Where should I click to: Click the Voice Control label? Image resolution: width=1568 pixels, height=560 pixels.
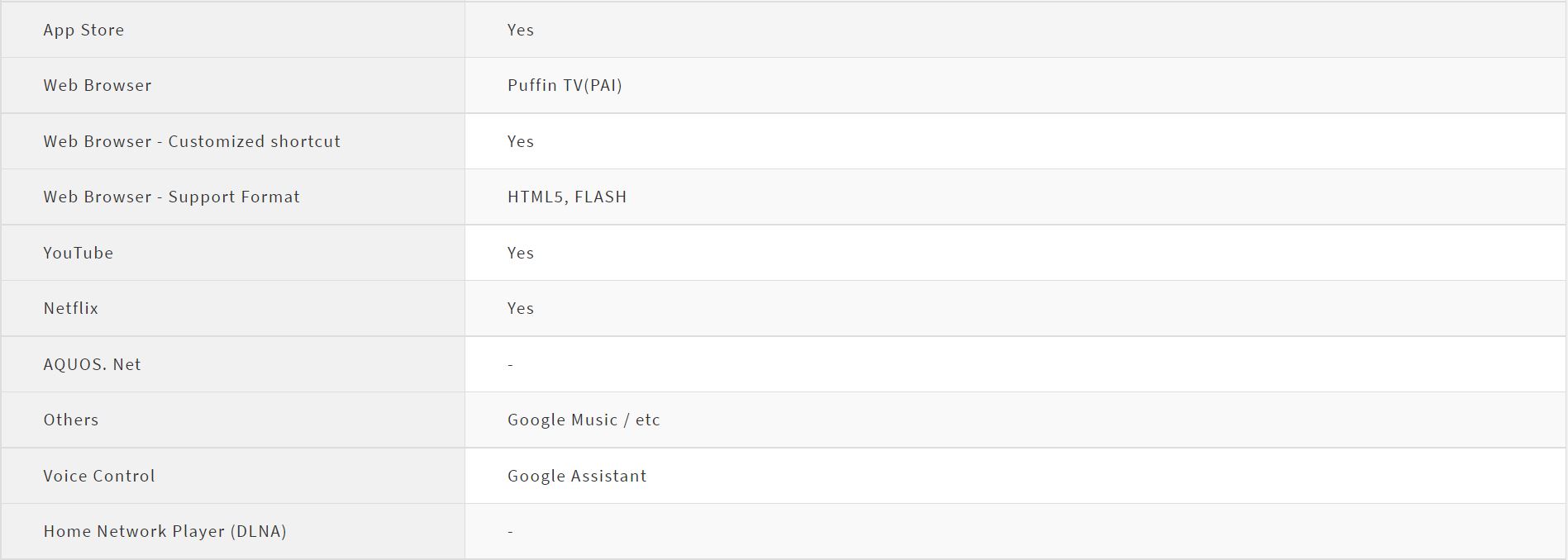(x=99, y=476)
